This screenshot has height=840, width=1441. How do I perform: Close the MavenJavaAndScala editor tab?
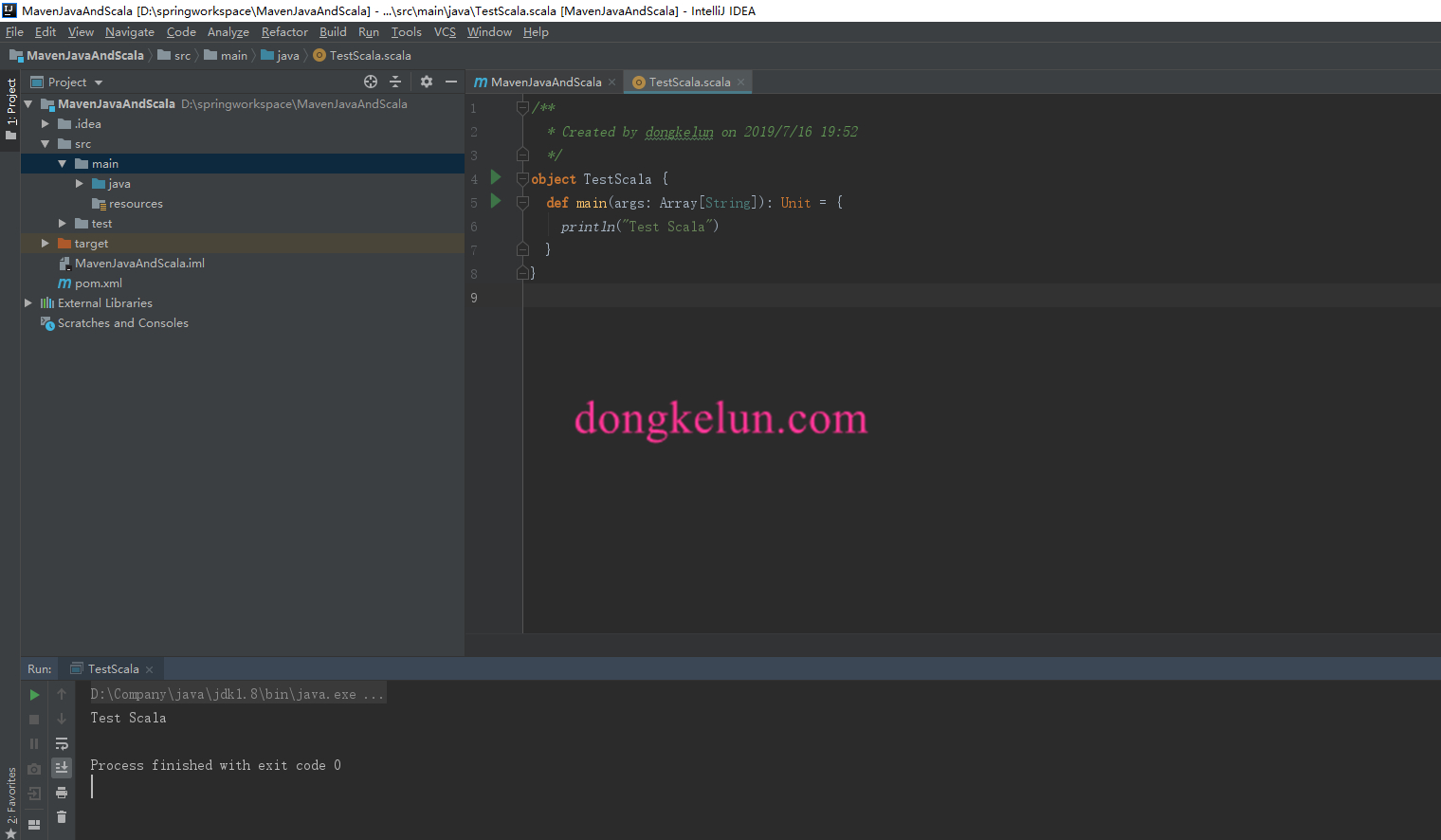[x=612, y=82]
